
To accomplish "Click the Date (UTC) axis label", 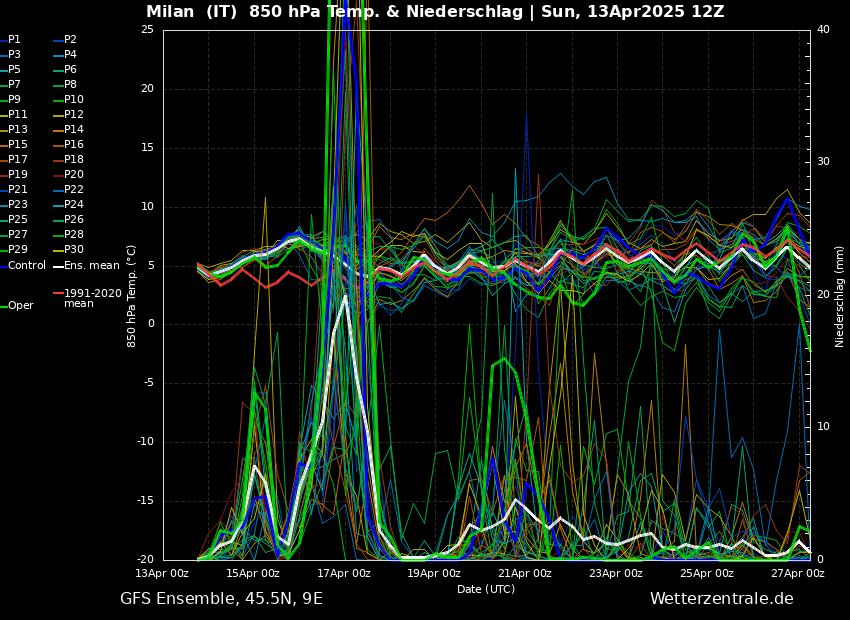I will click(486, 589).
